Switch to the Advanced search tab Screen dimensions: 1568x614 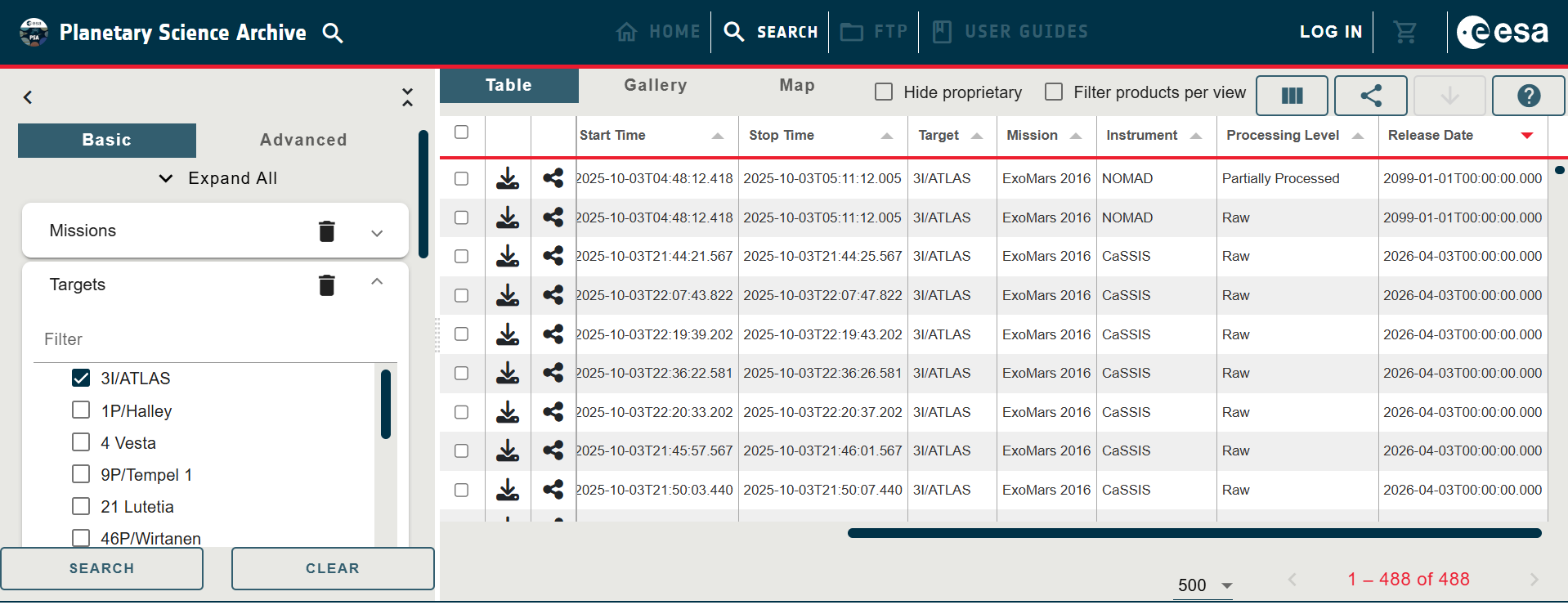[x=303, y=140]
